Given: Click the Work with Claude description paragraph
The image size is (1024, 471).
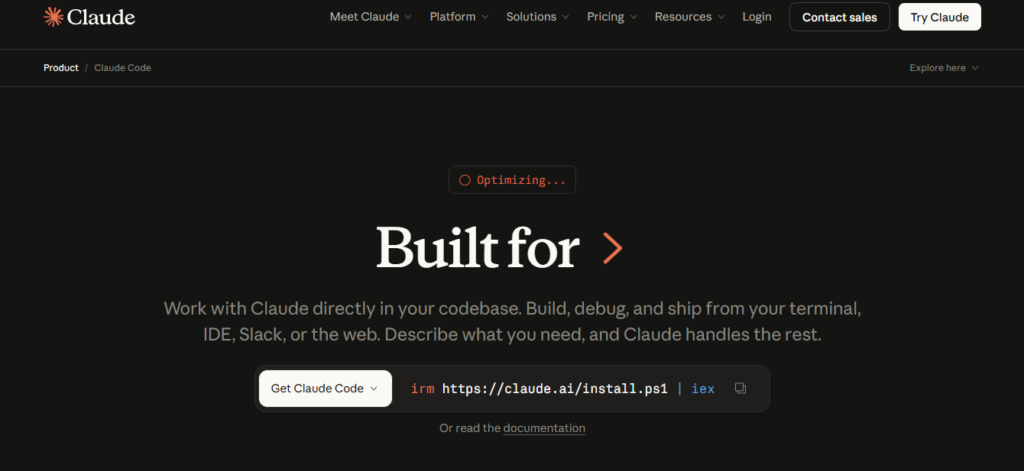Looking at the screenshot, I should [512, 321].
